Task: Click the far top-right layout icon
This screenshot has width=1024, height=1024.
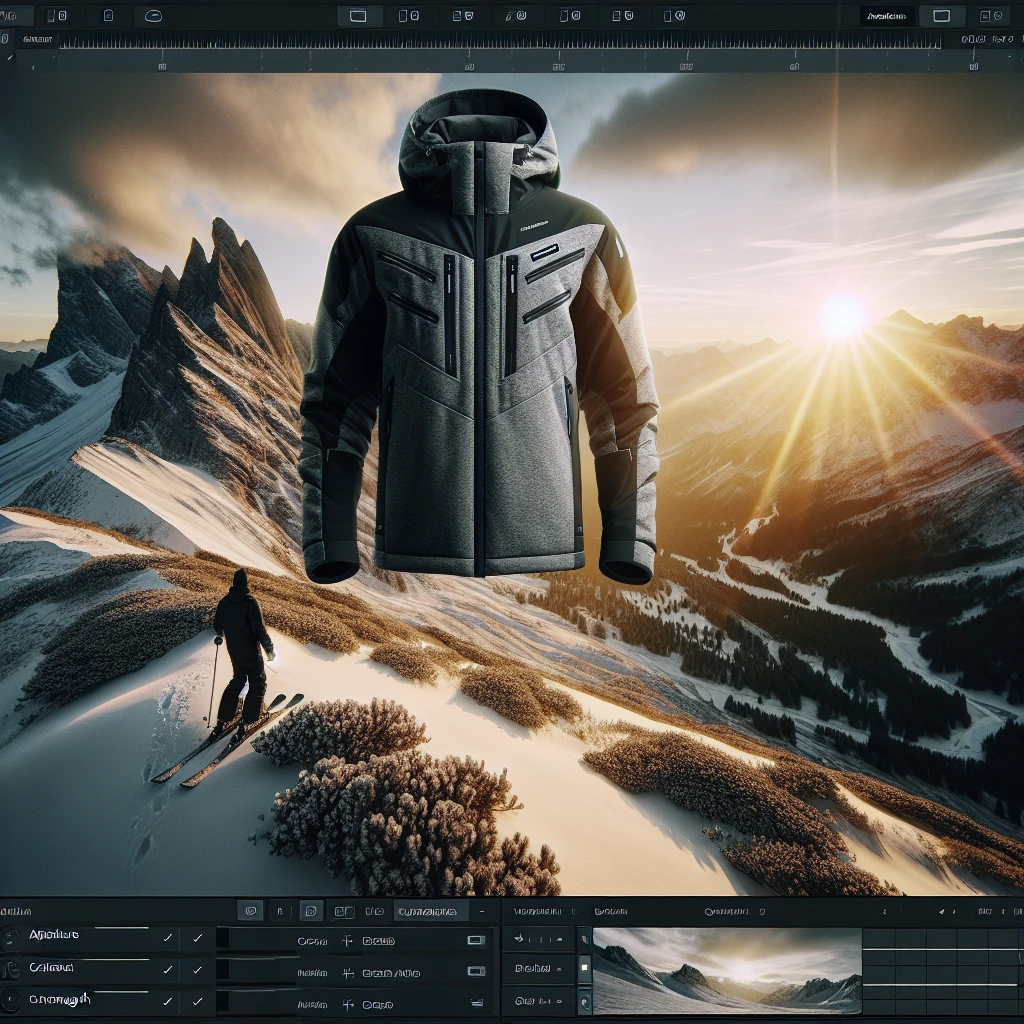Action: point(991,16)
